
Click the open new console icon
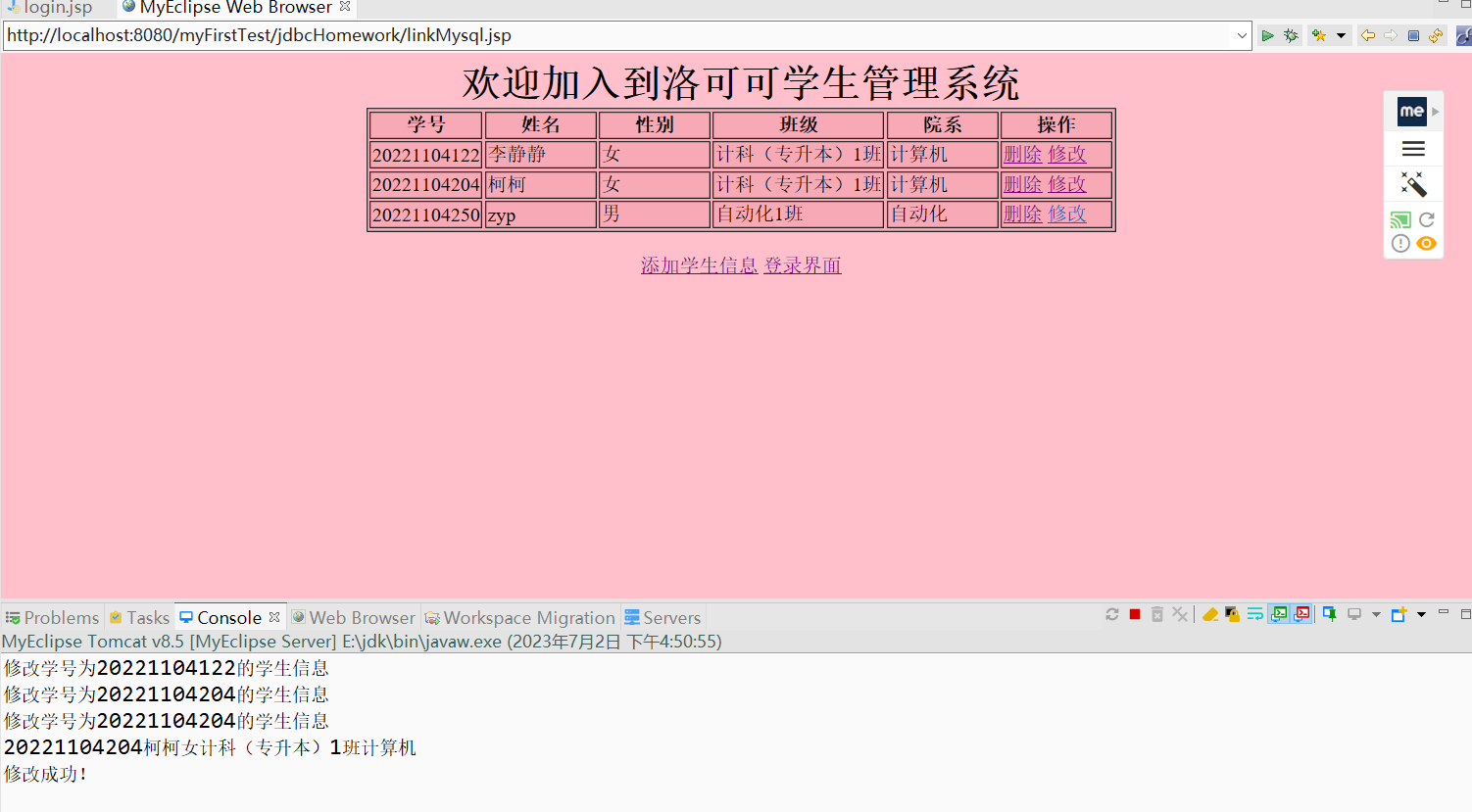point(1399,614)
